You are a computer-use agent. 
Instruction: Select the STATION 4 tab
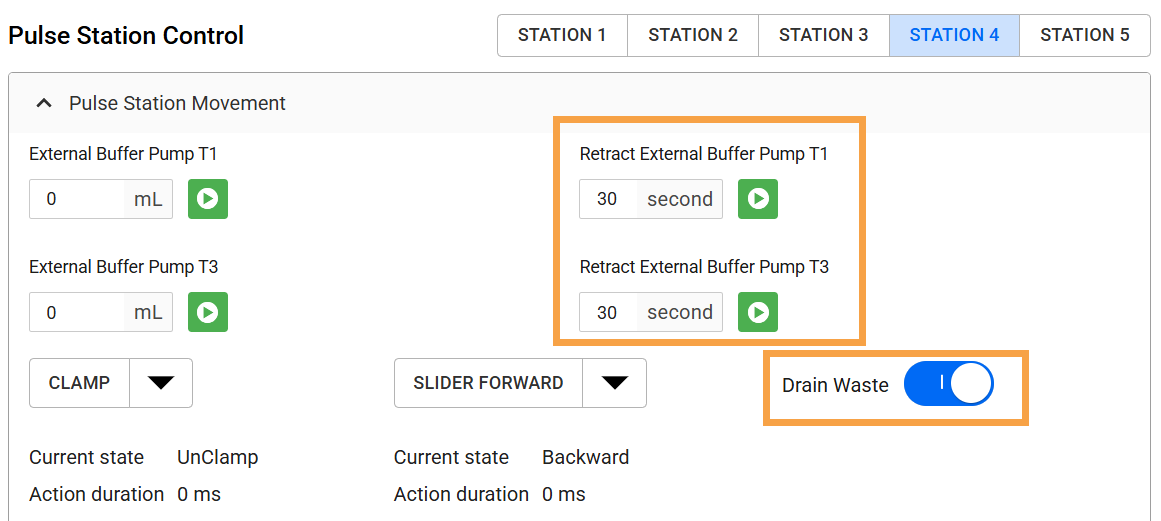tap(954, 35)
